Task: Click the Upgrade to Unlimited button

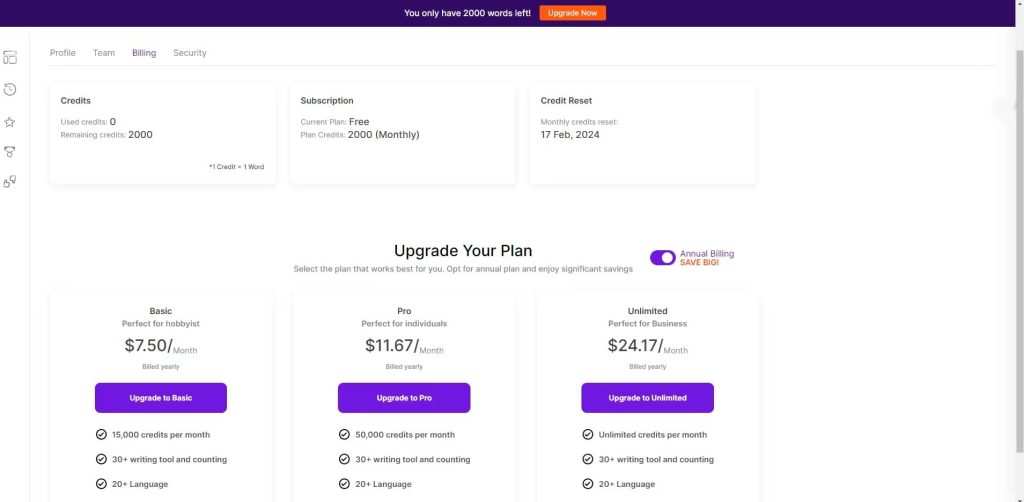Action: 647,398
